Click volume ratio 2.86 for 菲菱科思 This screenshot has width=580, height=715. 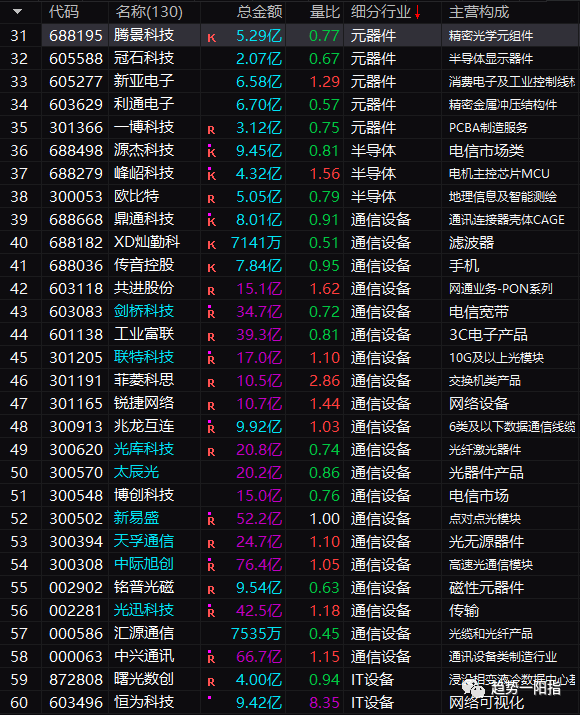click(325, 380)
